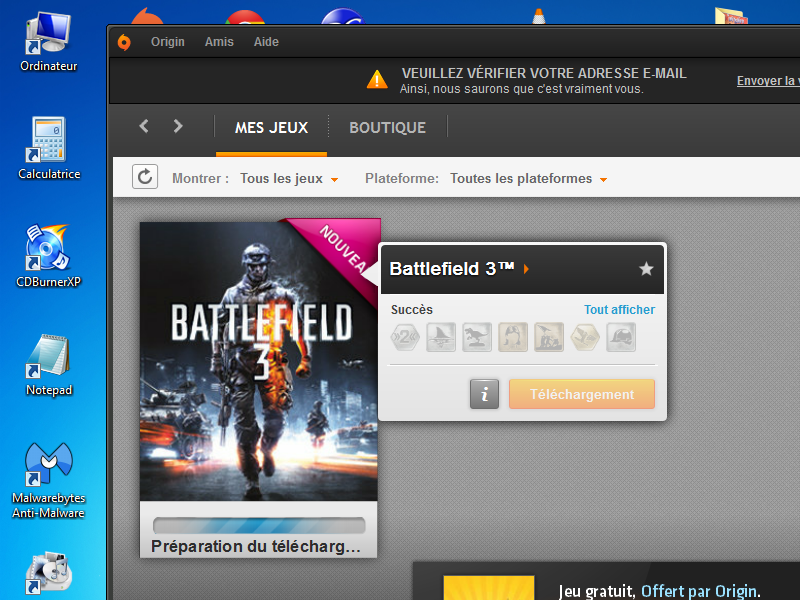Switch to the BOUTIQUE tab
The height and width of the screenshot is (600, 800).
(387, 128)
